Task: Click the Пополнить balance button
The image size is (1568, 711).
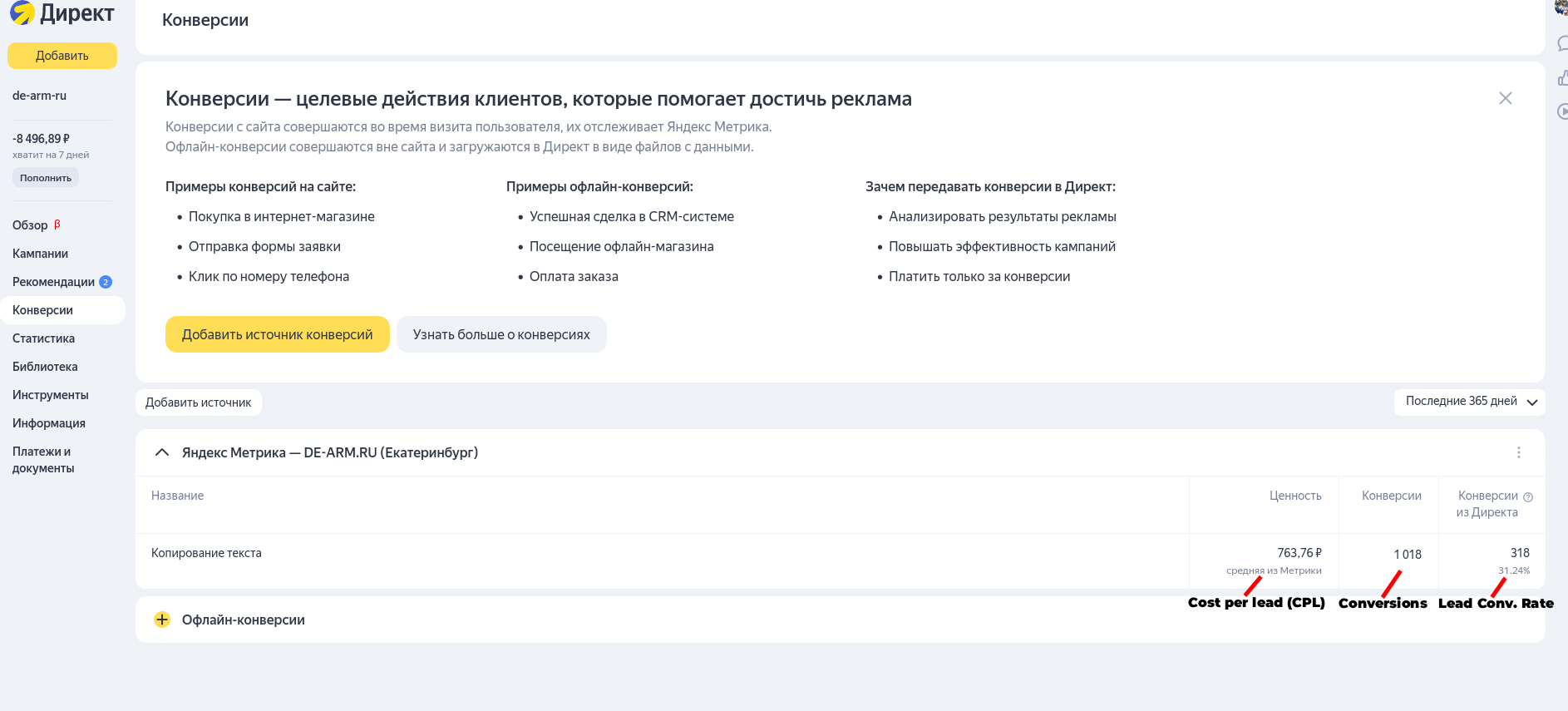Action: [x=46, y=178]
